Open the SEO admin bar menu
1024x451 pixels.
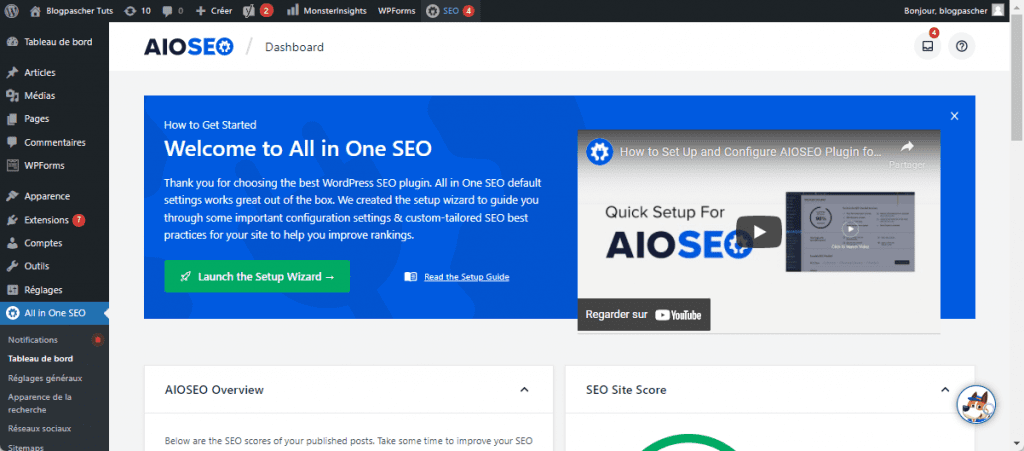[x=450, y=10]
